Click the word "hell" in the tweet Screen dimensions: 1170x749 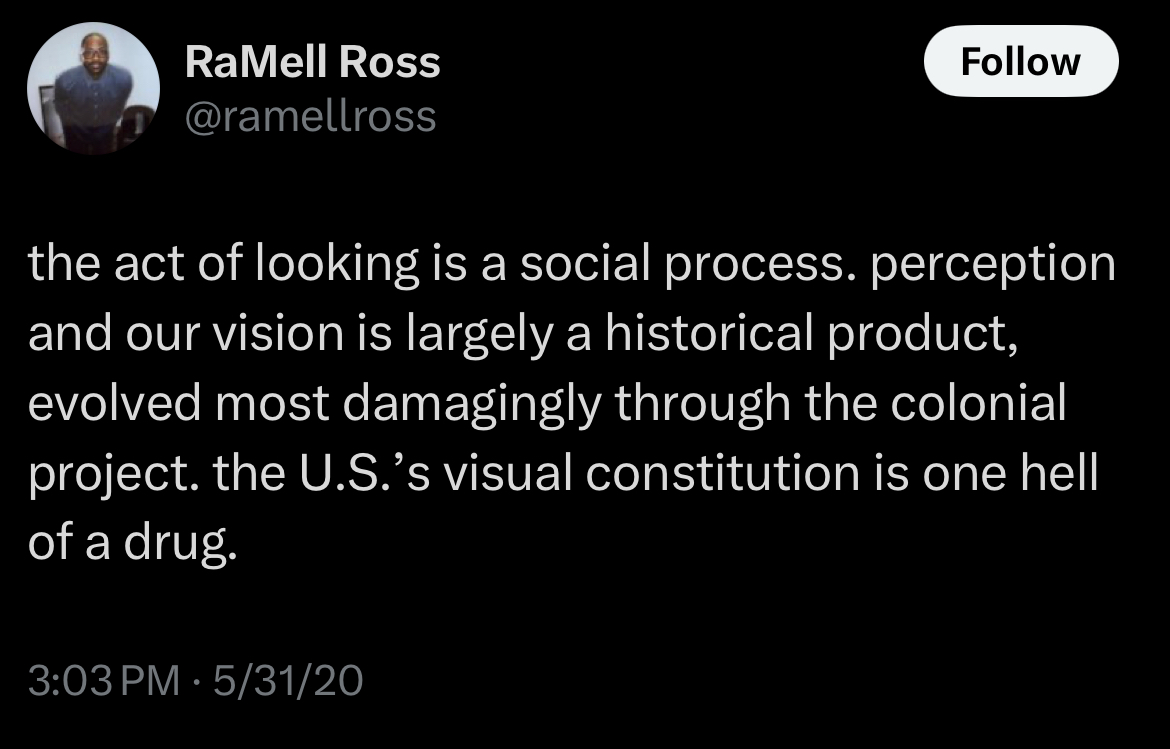[1063, 473]
